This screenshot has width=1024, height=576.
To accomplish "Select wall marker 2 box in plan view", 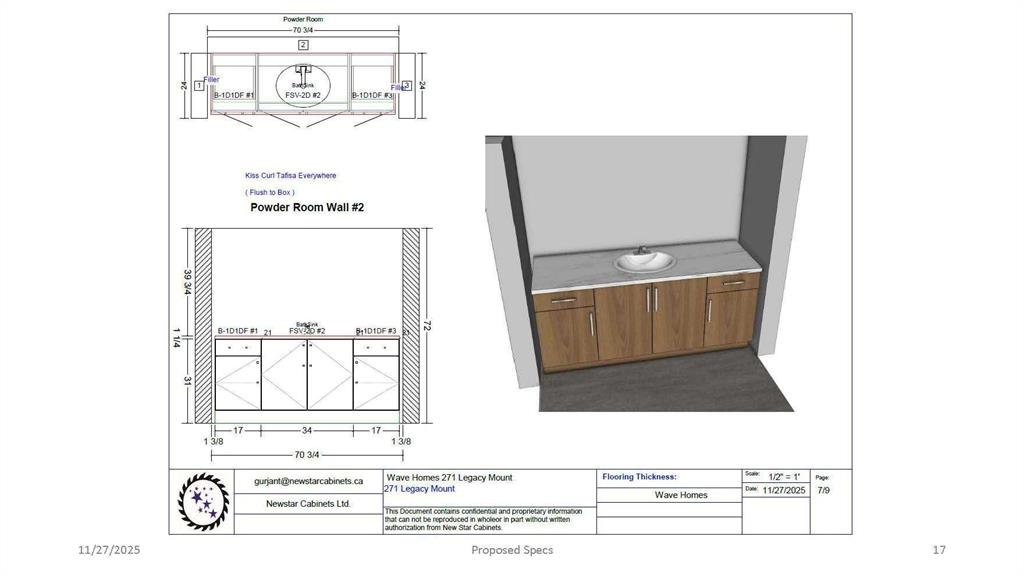I will tap(303, 44).
